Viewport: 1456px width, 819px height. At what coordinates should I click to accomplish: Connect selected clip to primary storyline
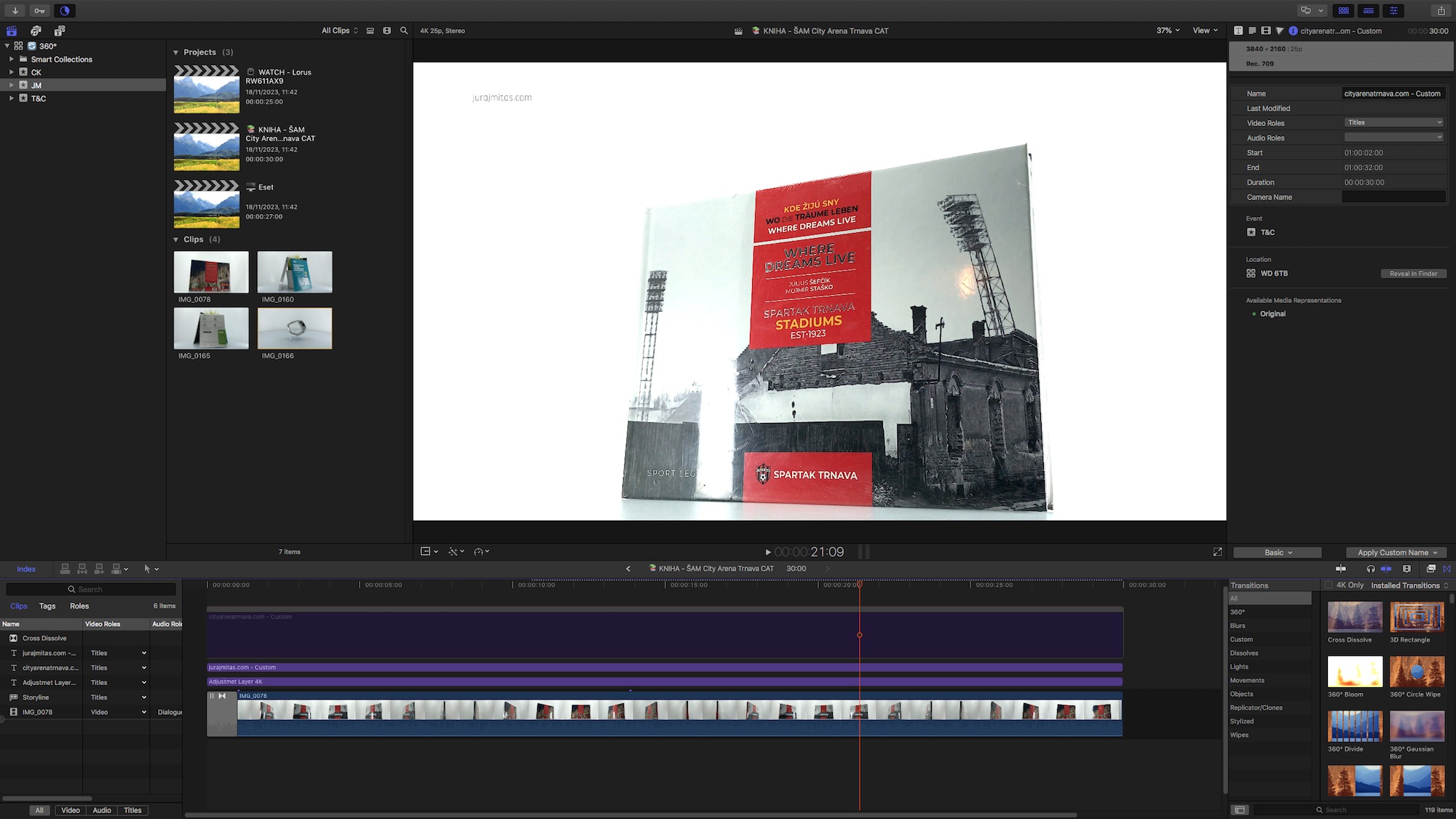point(66,569)
